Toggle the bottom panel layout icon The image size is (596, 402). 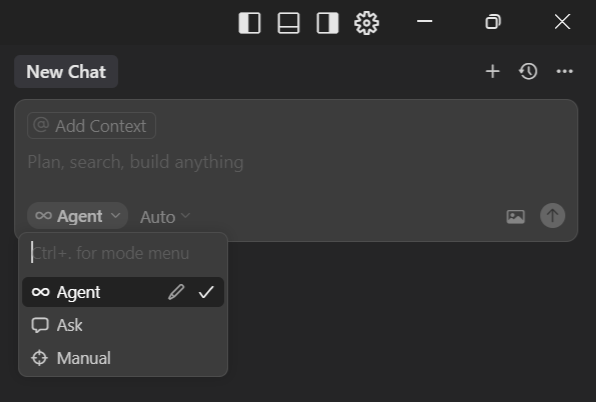288,23
